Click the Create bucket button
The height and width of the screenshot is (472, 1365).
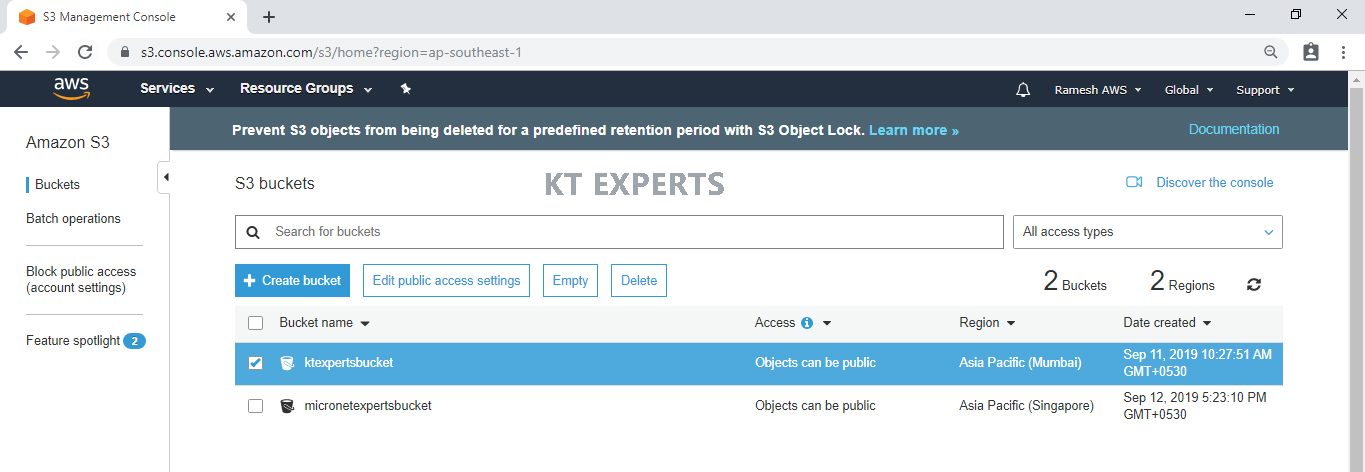(x=293, y=281)
